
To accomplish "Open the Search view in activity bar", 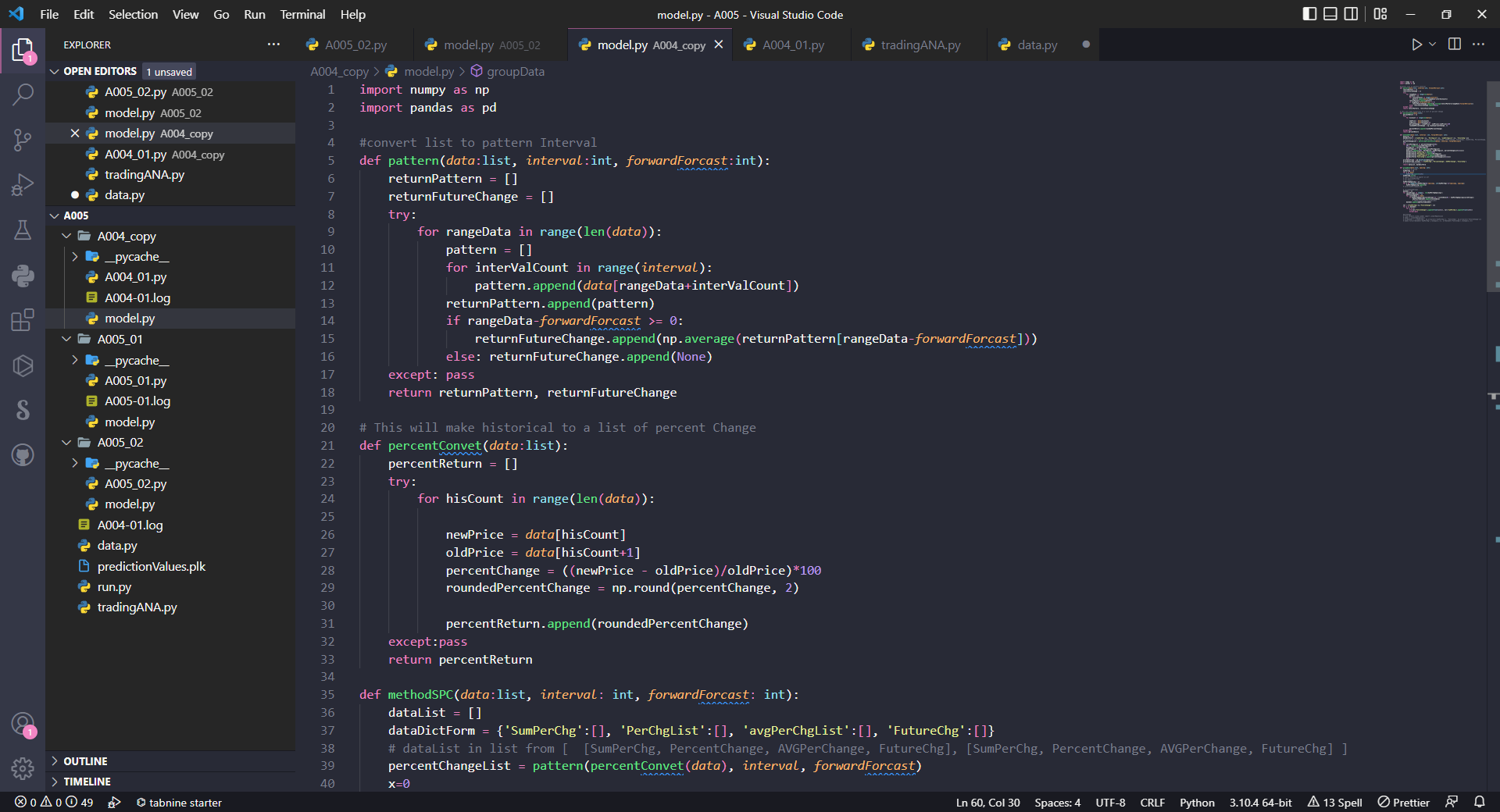I will coord(23,94).
